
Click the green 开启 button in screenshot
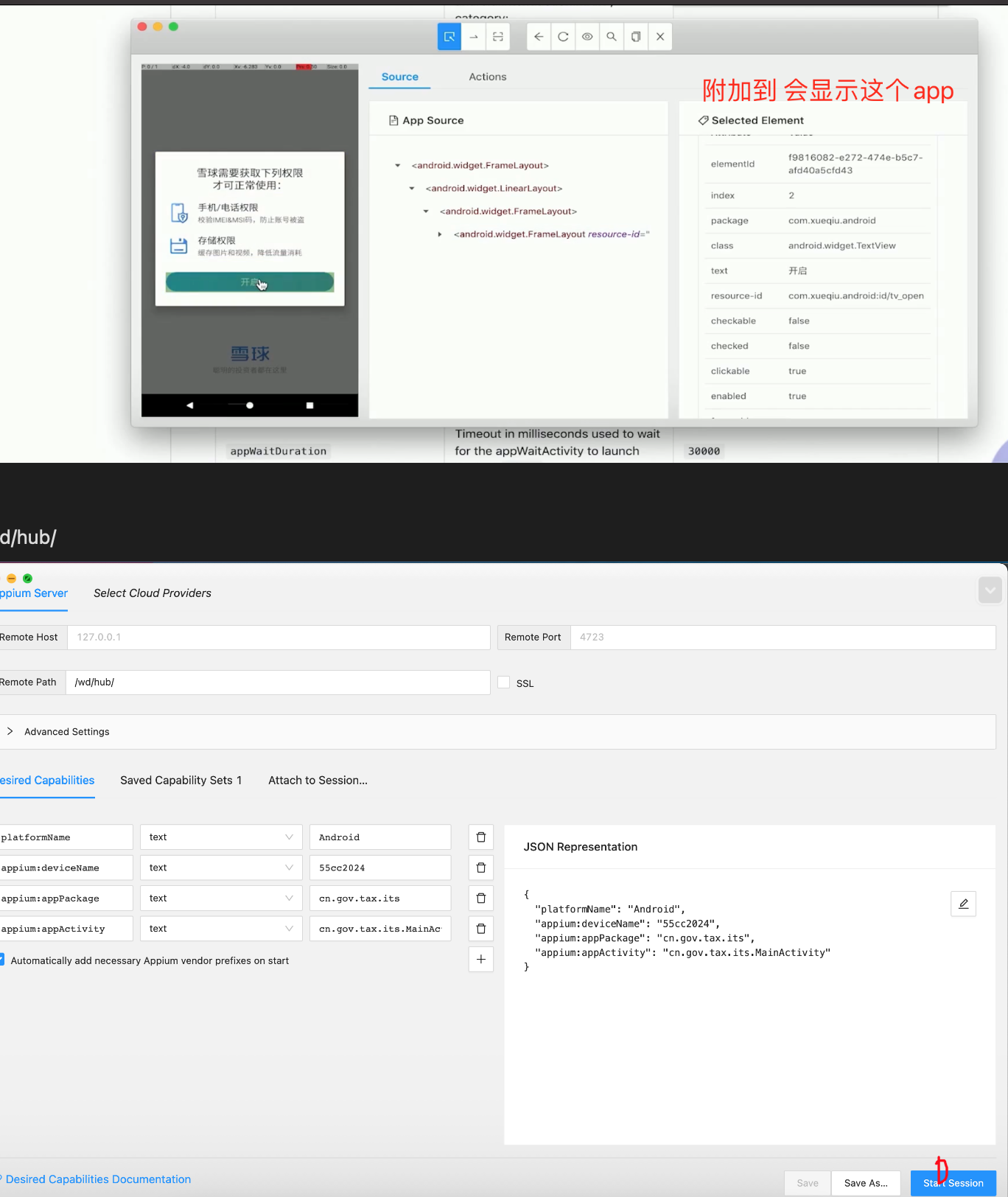pos(250,282)
